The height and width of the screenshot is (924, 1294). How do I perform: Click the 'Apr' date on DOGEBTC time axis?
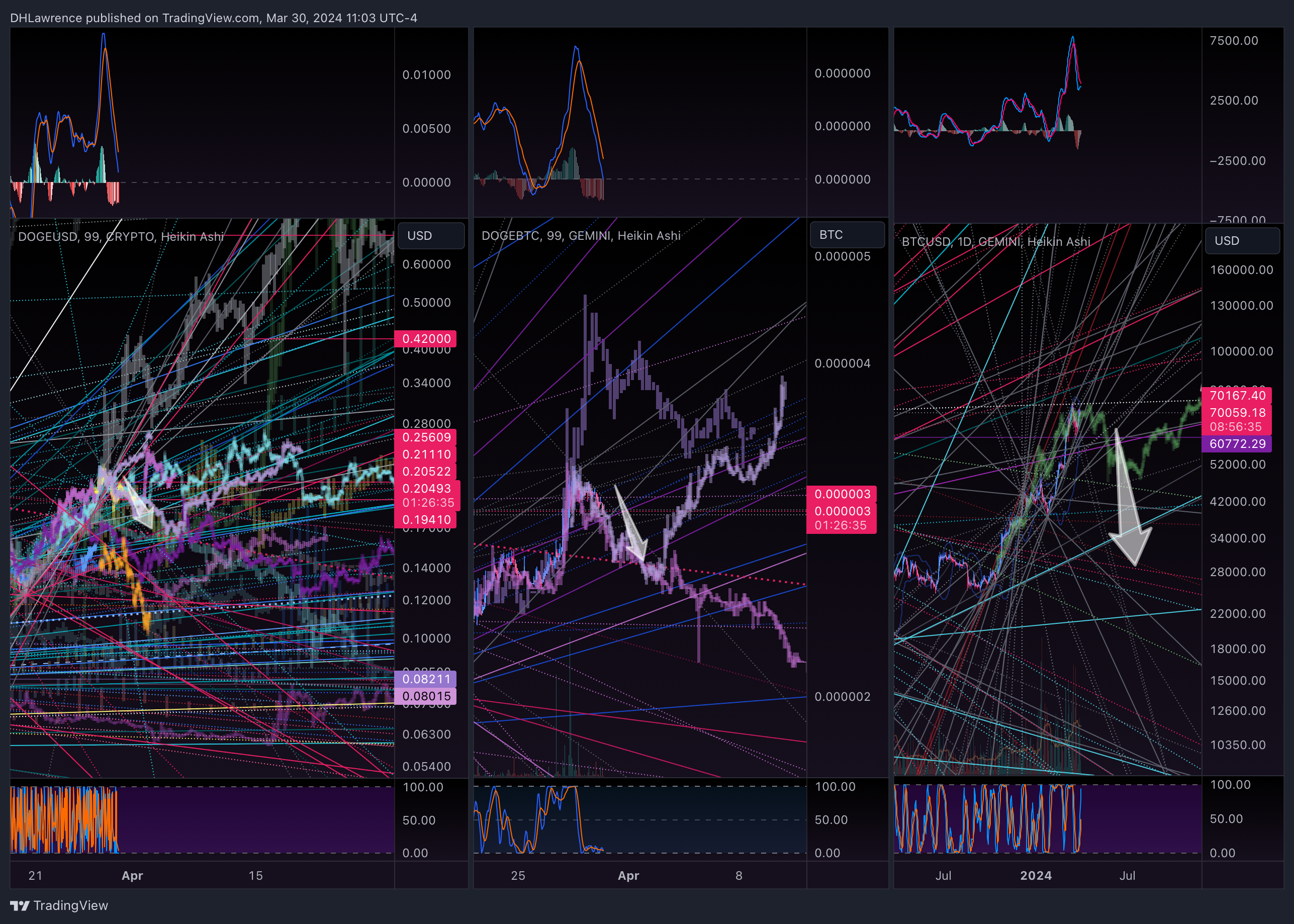628,876
